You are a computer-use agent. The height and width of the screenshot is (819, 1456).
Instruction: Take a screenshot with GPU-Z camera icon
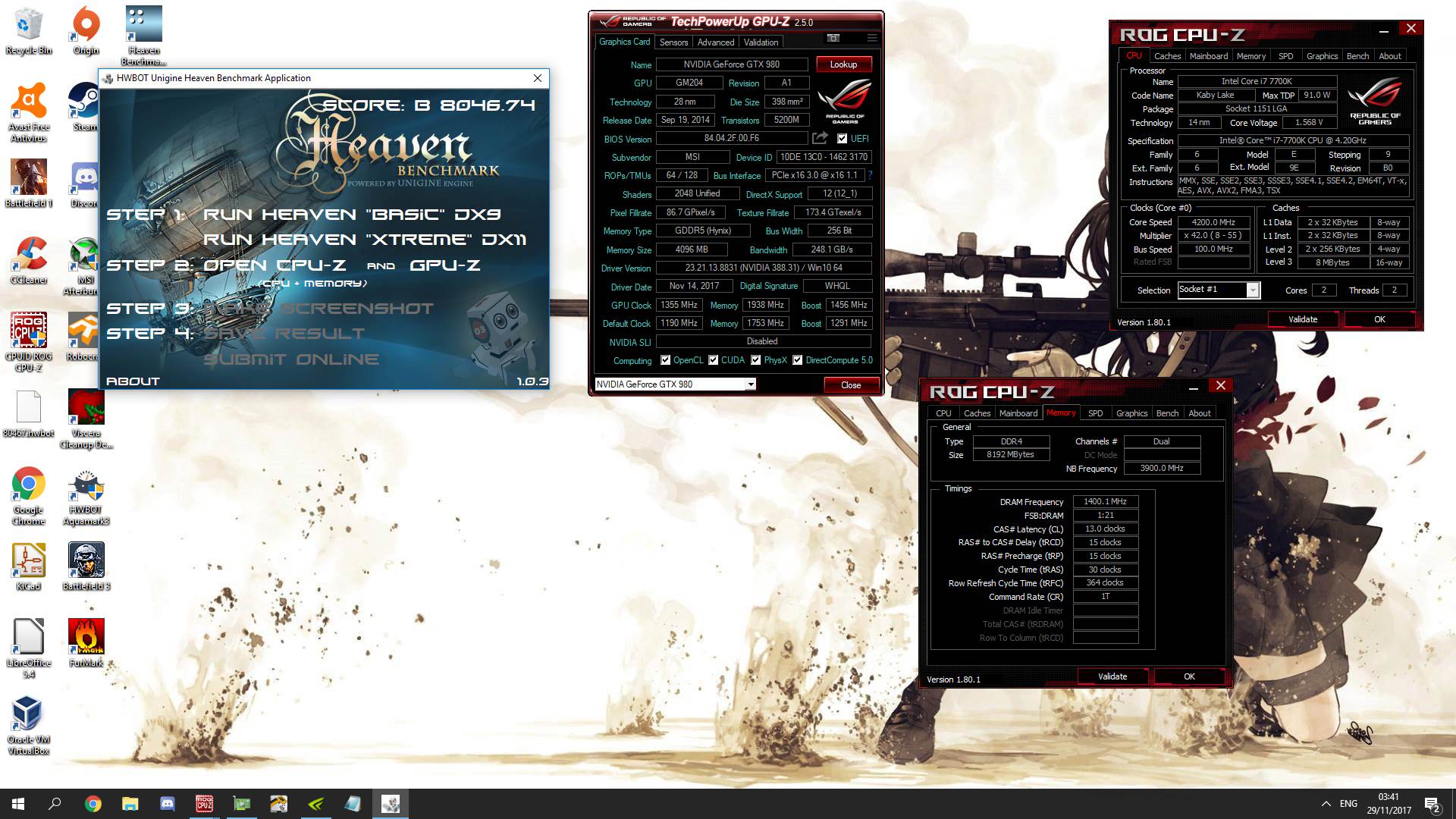point(833,38)
